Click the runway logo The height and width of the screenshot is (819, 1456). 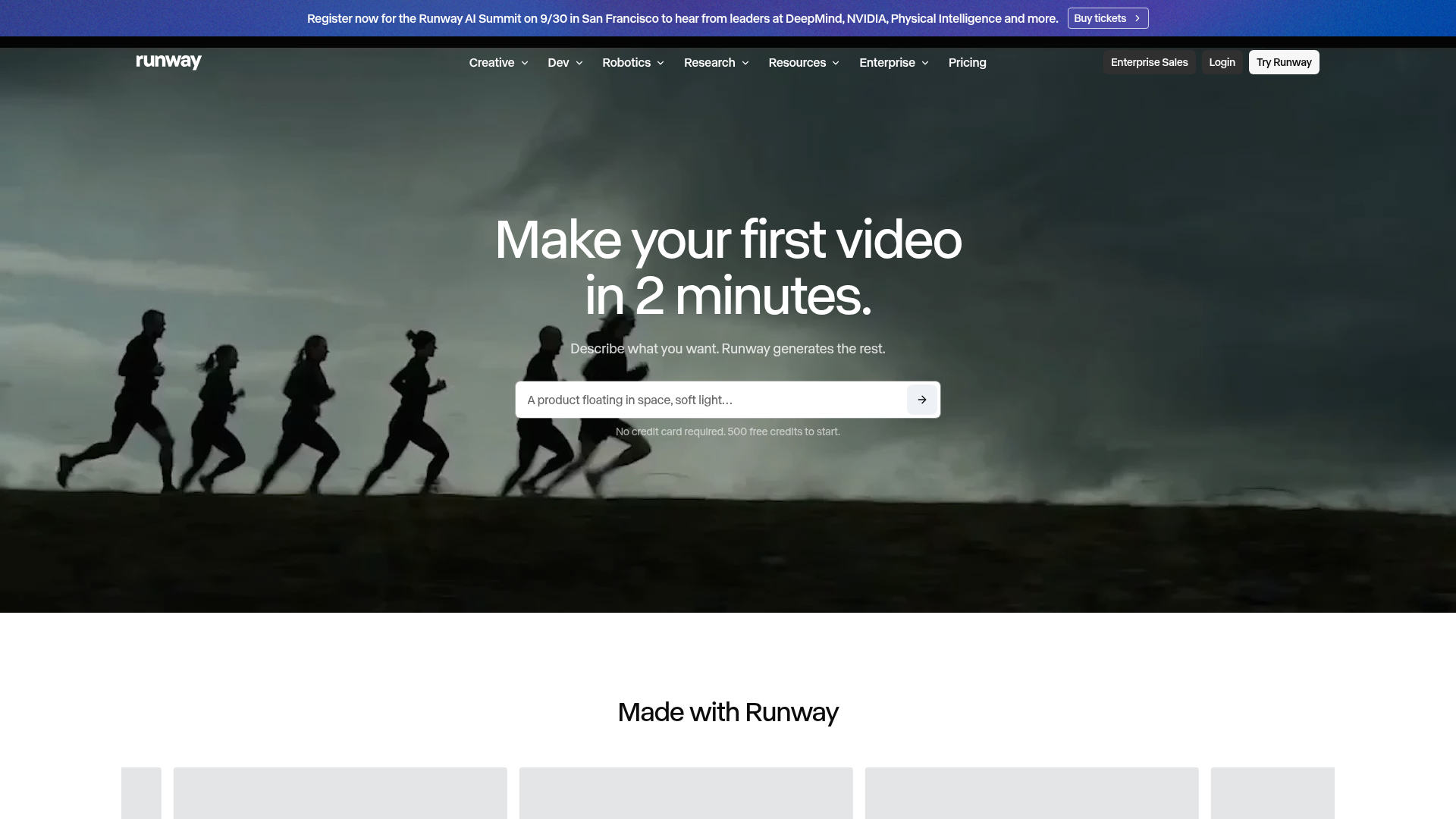coord(168,61)
